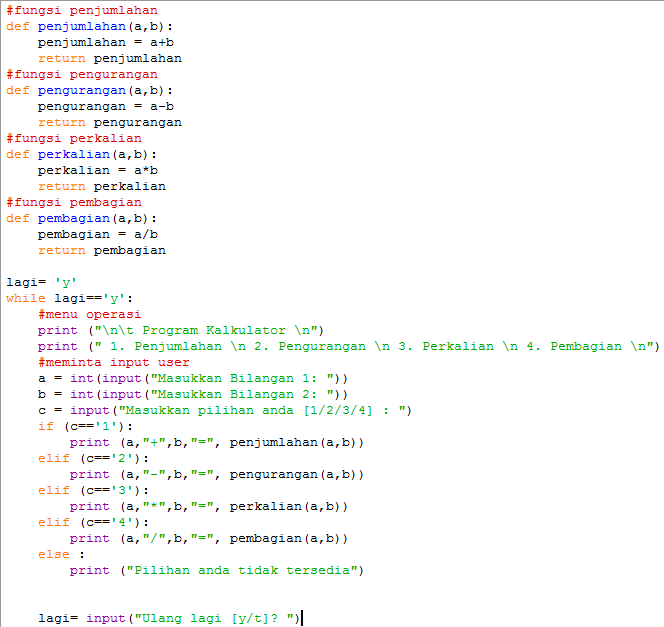Click the line with 'Masukkan Bilangan 2:'
This screenshot has width=664, height=627.
[x=193, y=395]
